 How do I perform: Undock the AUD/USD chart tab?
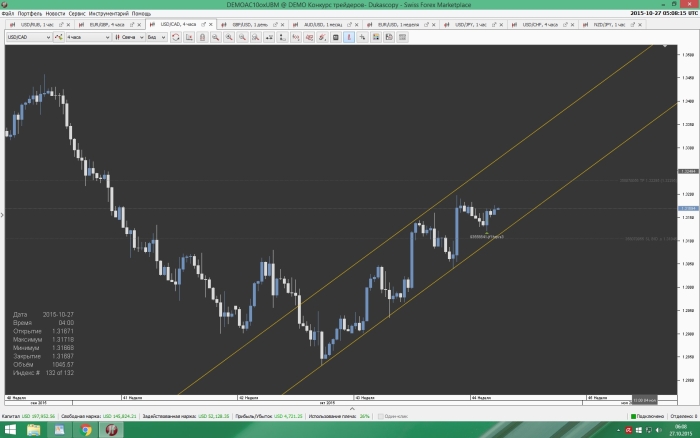click(x=349, y=25)
